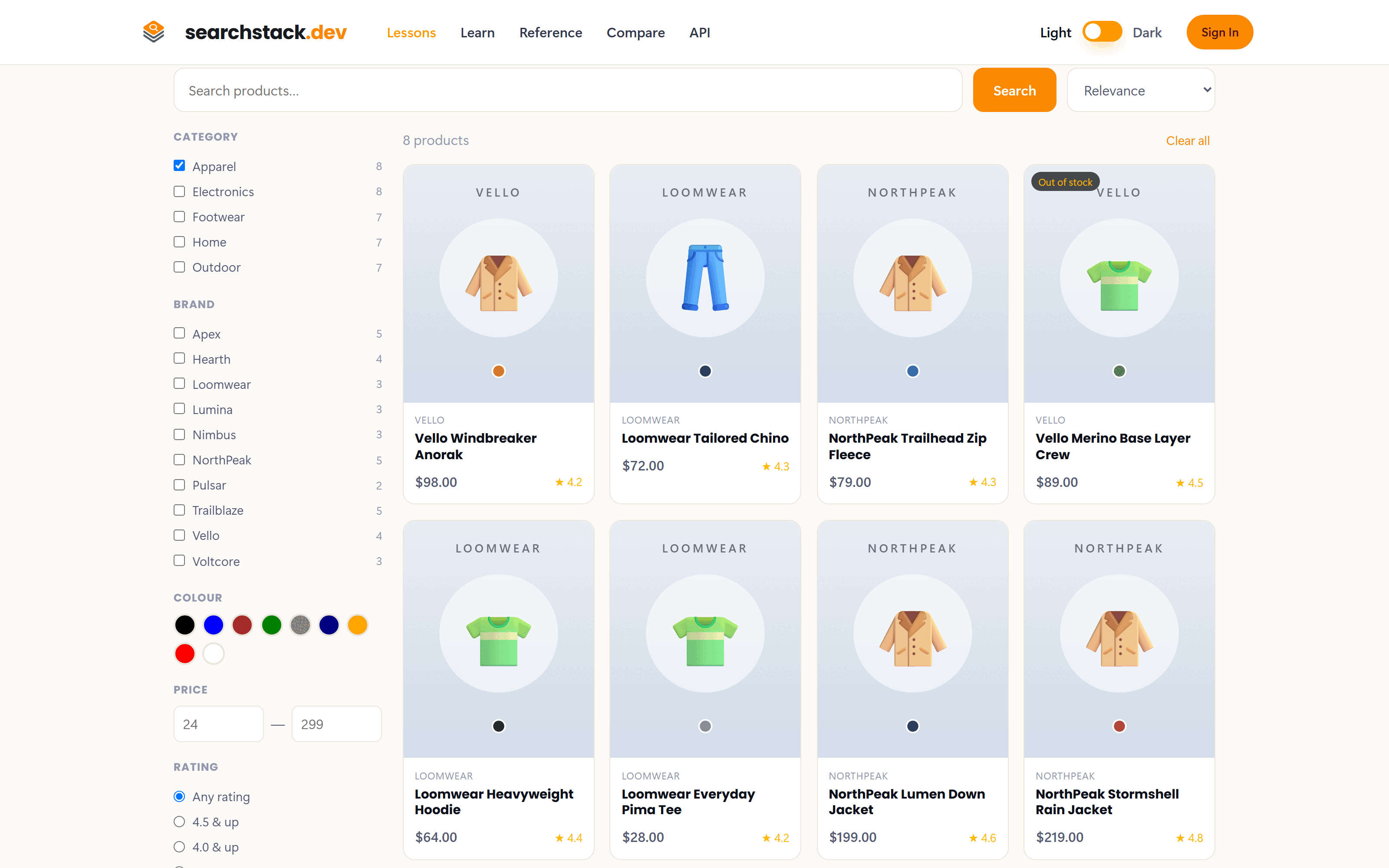Open the Loomwear Heavyweight Hoodie title link
1389x868 pixels.
(494, 802)
